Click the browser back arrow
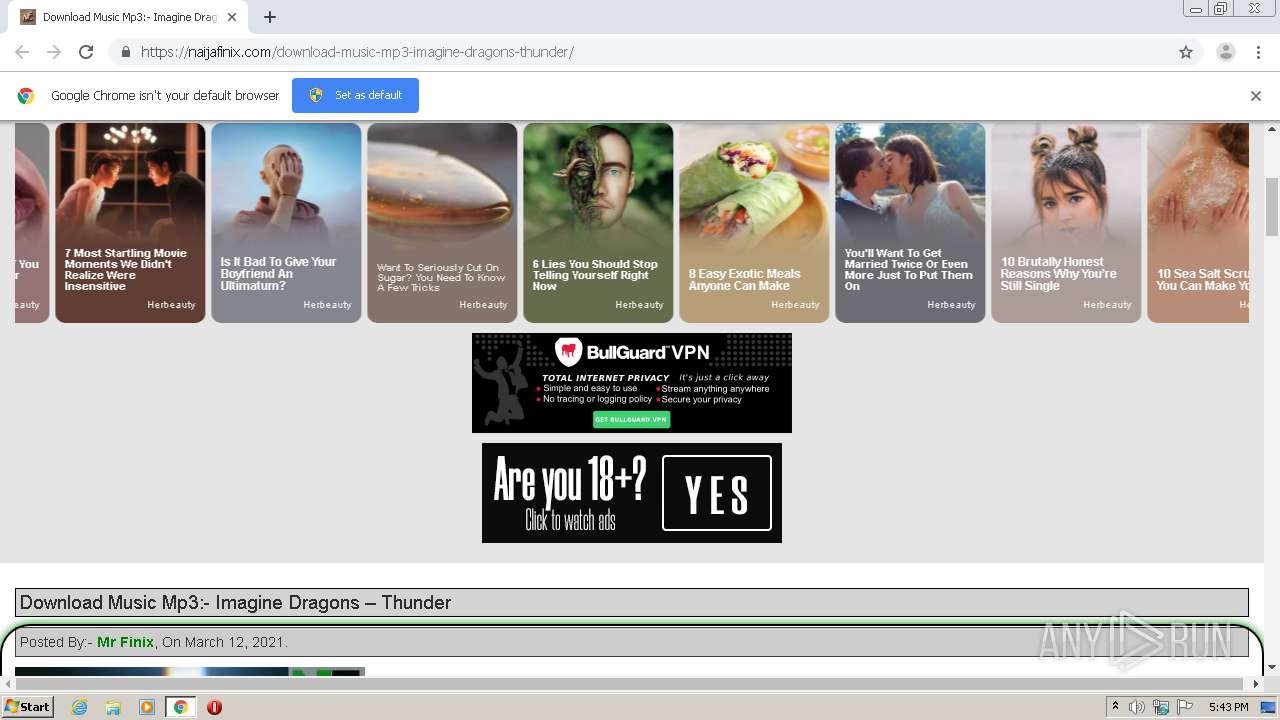The image size is (1280, 720). click(x=22, y=52)
